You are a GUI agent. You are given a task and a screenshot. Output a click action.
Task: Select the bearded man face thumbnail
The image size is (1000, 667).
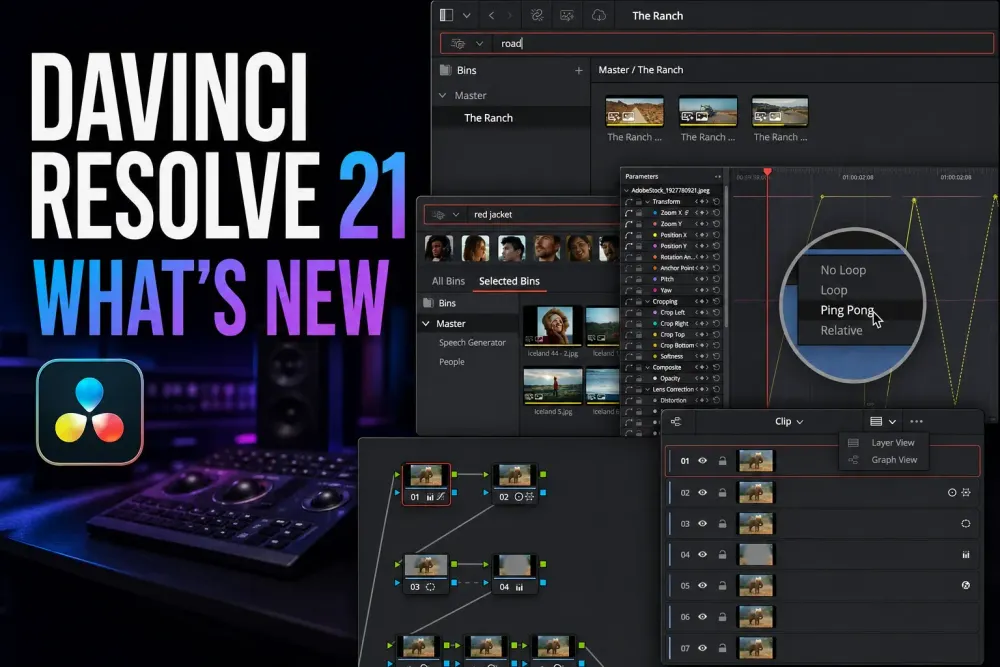pos(548,249)
